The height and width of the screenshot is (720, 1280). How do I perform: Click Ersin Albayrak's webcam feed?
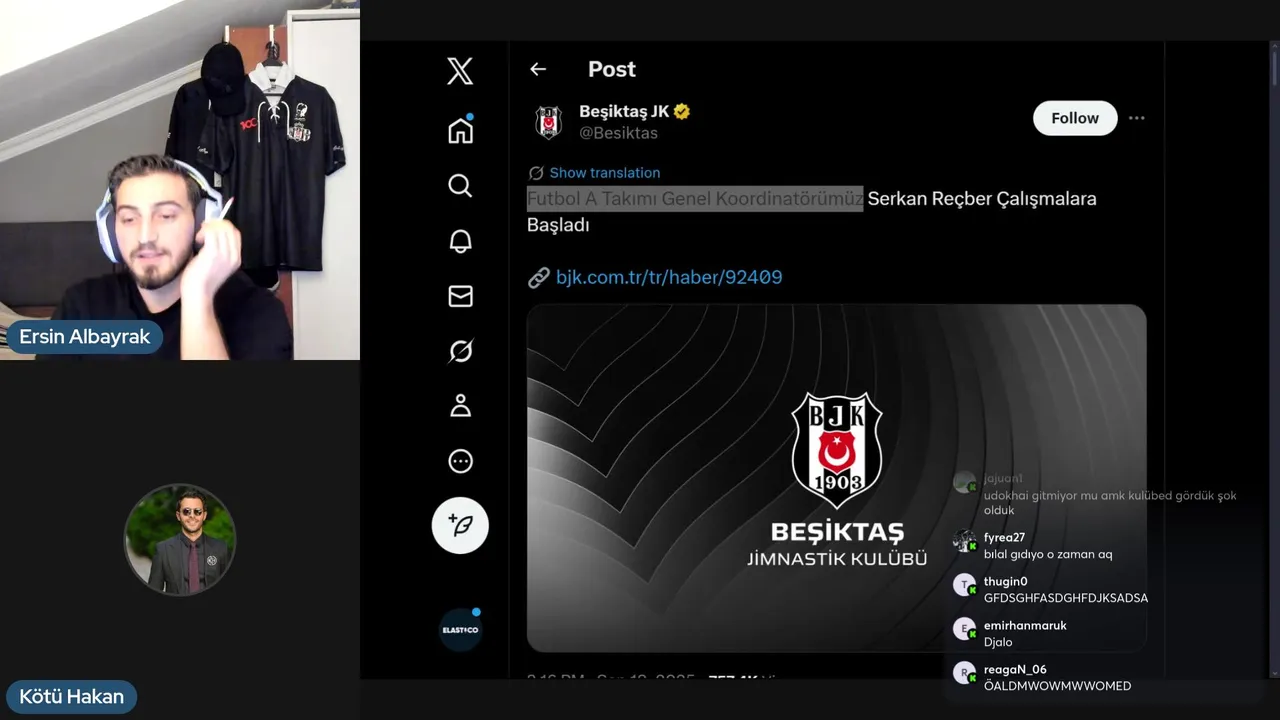(x=180, y=180)
